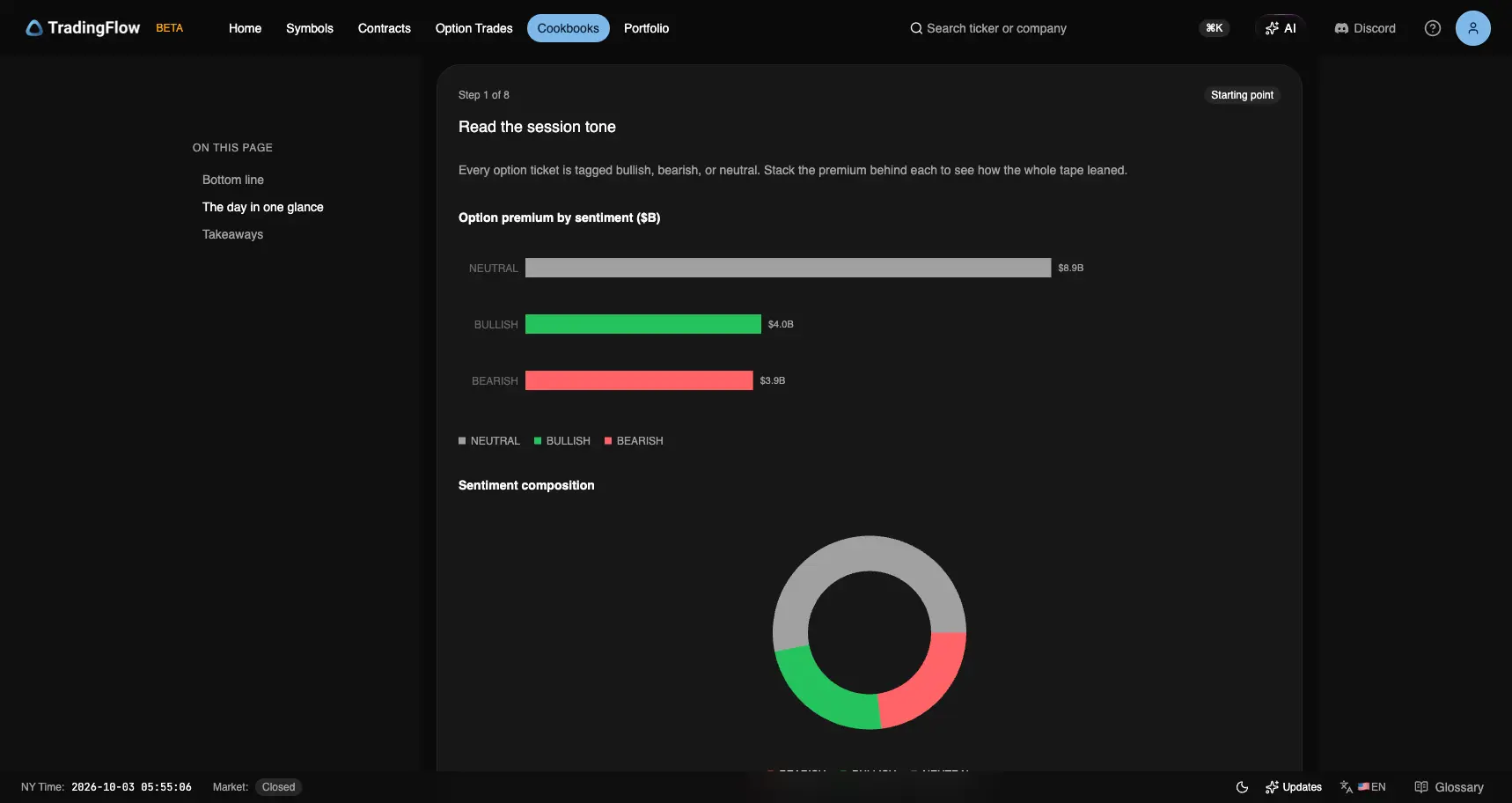Toggle BULLISH series in bar legend
1512x803 pixels.
(x=562, y=441)
